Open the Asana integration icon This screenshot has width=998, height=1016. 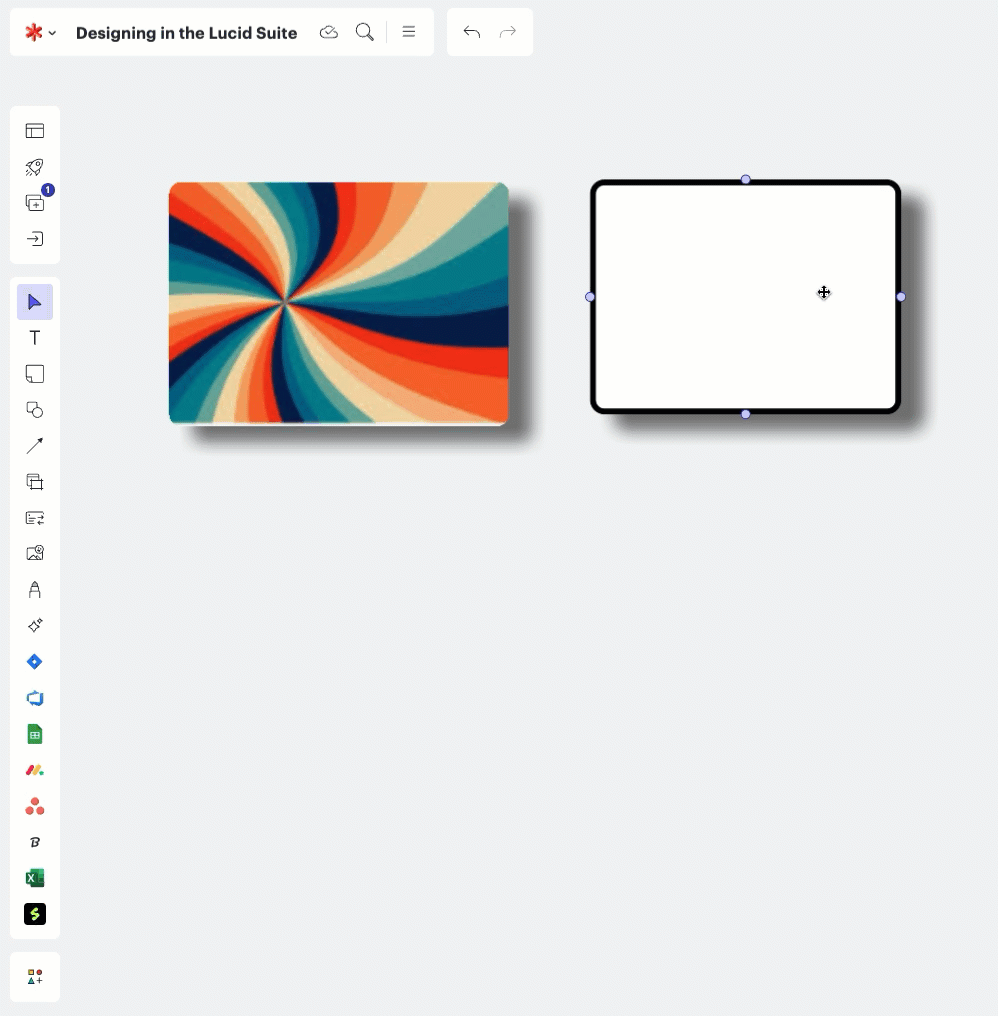click(35, 806)
